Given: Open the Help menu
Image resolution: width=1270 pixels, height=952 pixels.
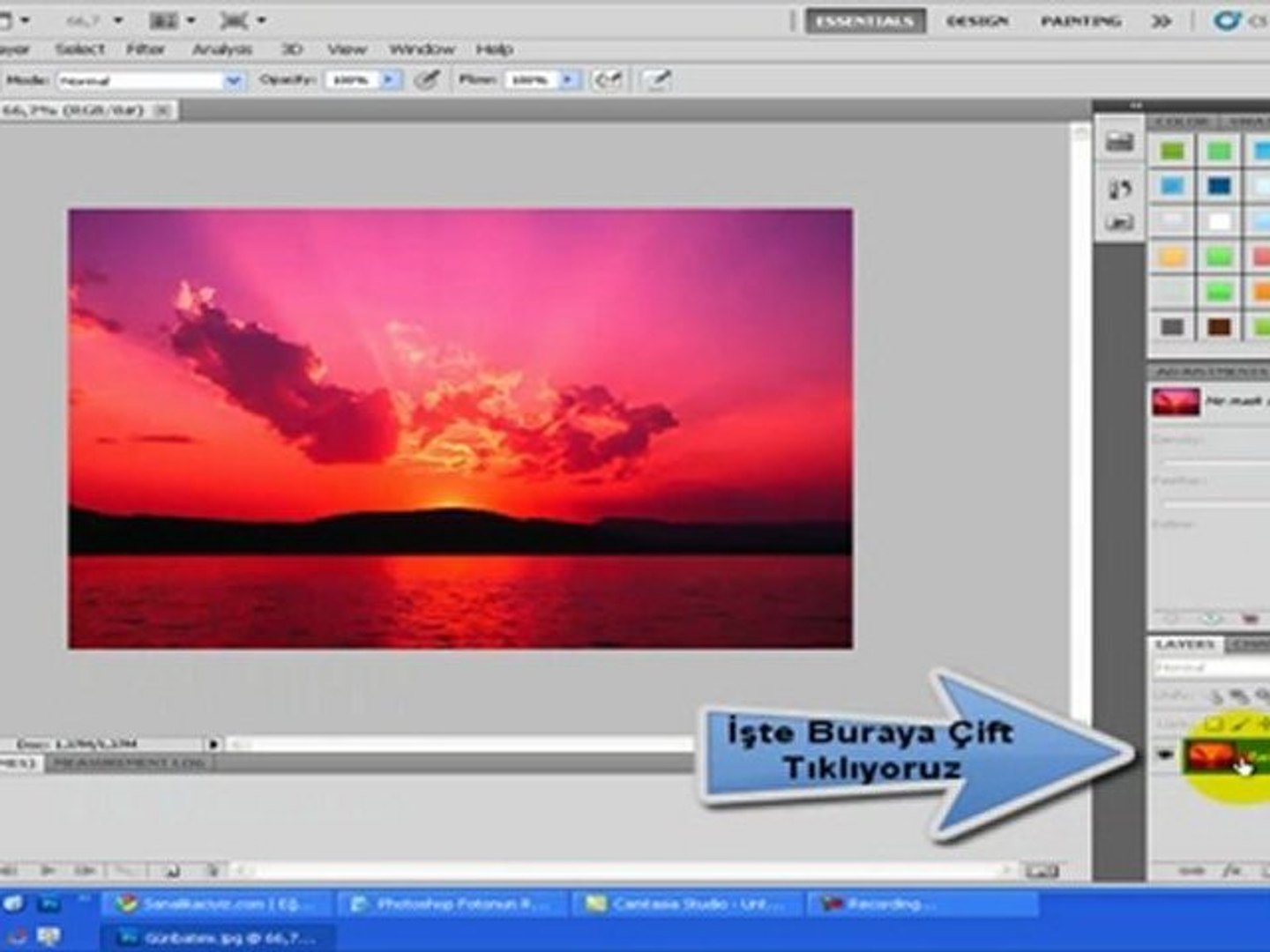Looking at the screenshot, I should tap(495, 49).
